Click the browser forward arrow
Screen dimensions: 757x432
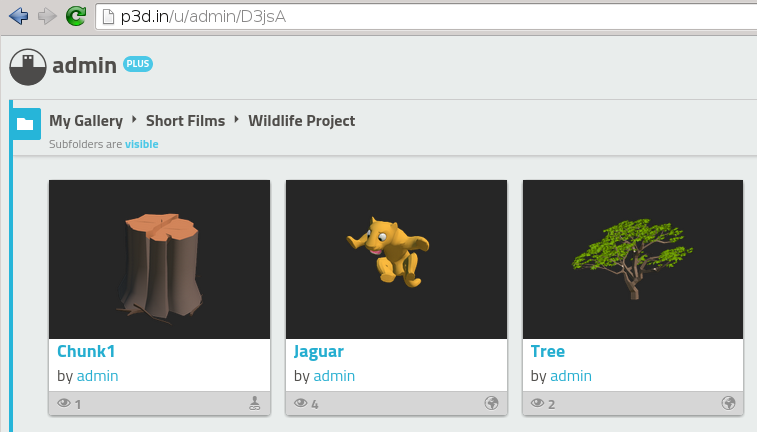pyautogui.click(x=47, y=16)
